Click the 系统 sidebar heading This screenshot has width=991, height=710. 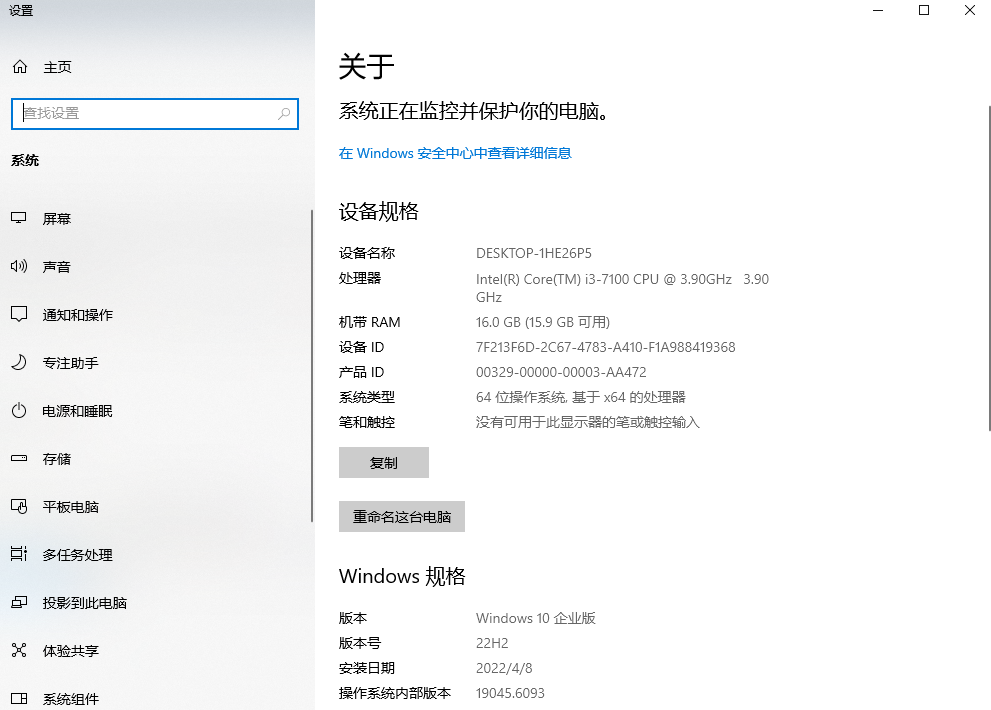point(25,160)
